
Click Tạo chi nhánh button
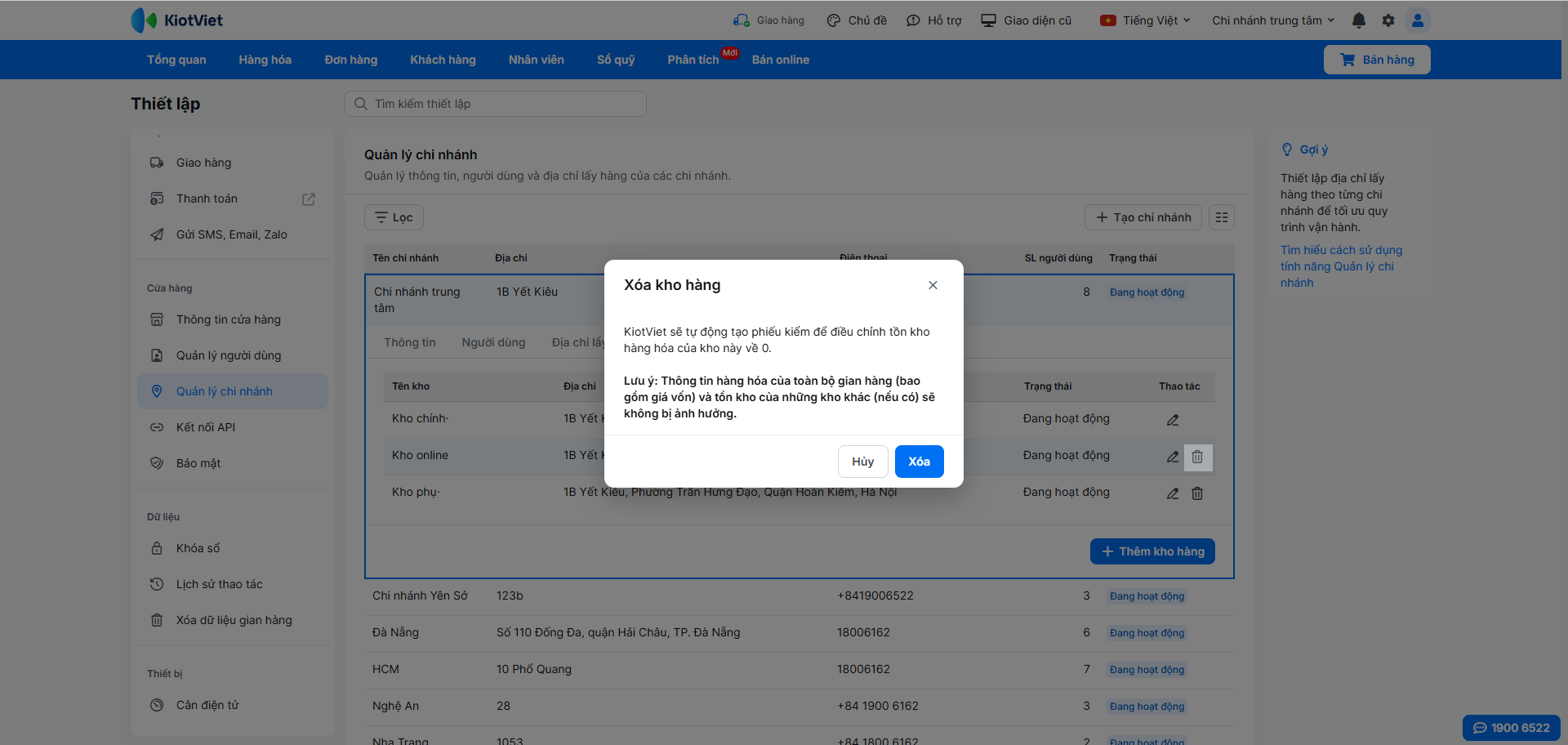pos(1143,217)
